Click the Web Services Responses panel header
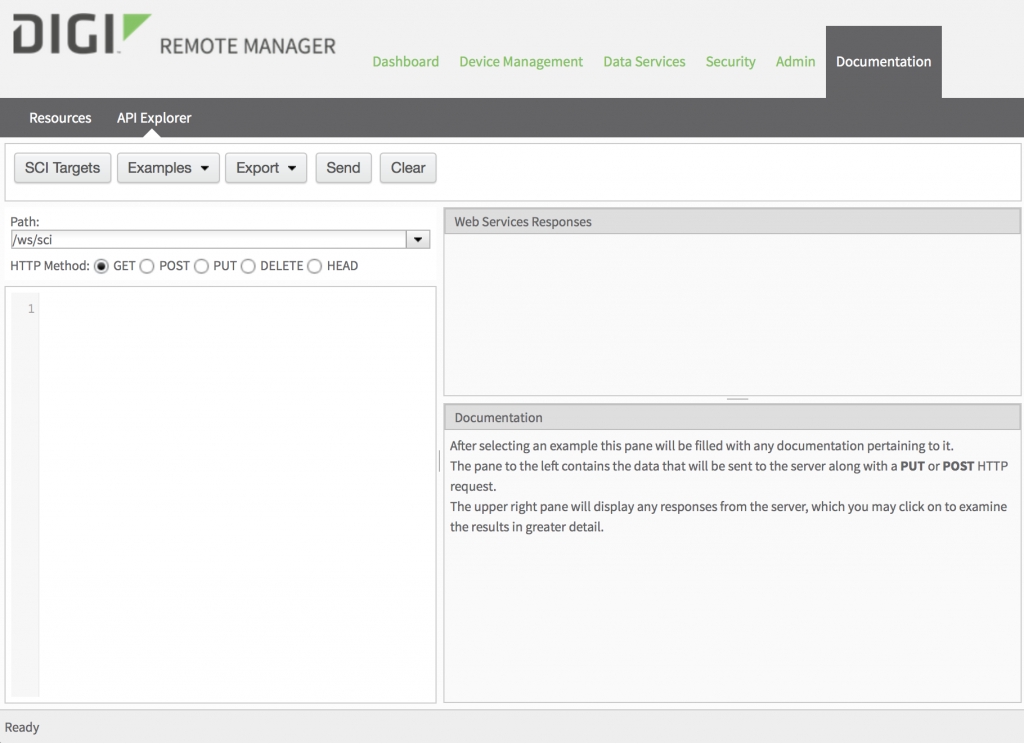The height and width of the screenshot is (743, 1024). pos(732,221)
